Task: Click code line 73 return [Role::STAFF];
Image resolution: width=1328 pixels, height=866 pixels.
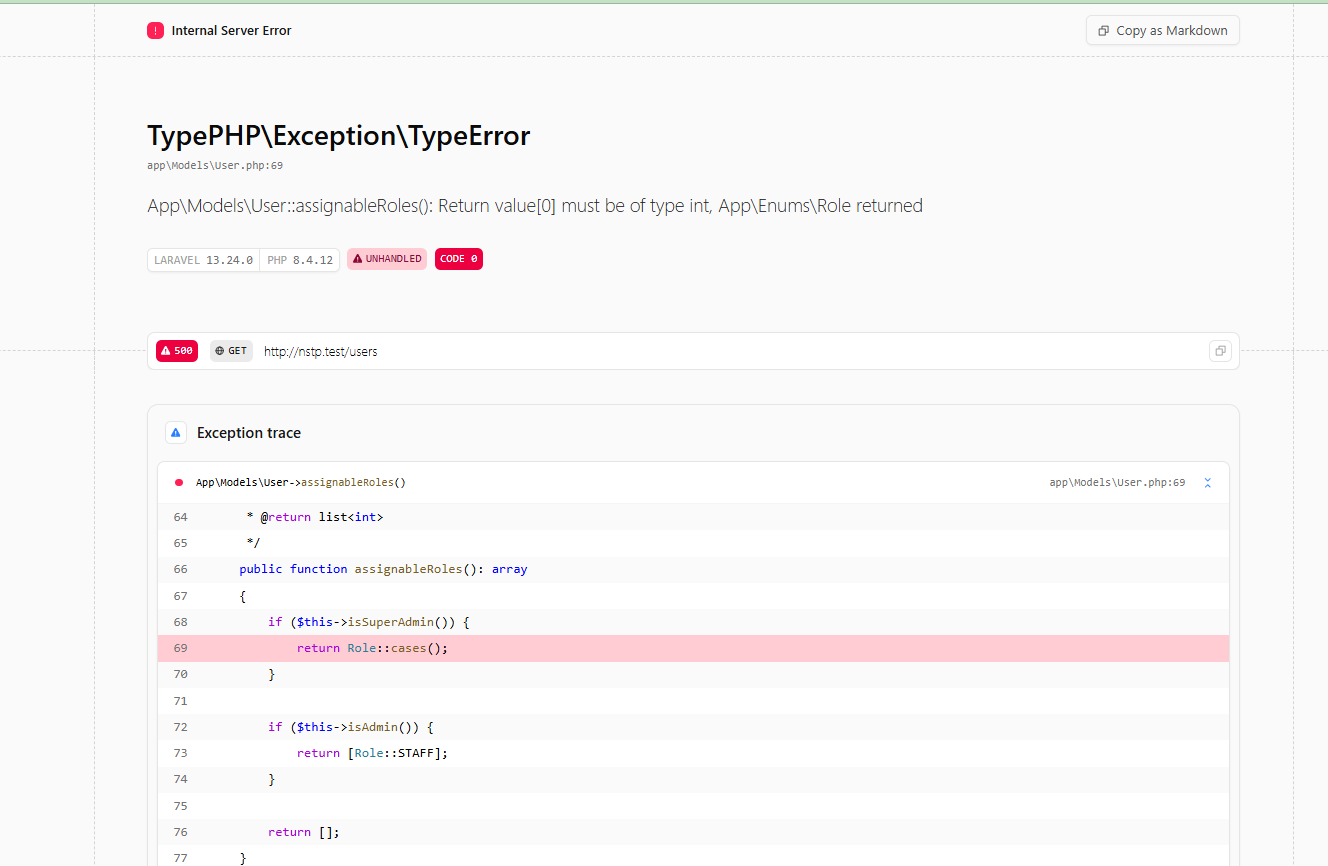Action: [x=693, y=753]
